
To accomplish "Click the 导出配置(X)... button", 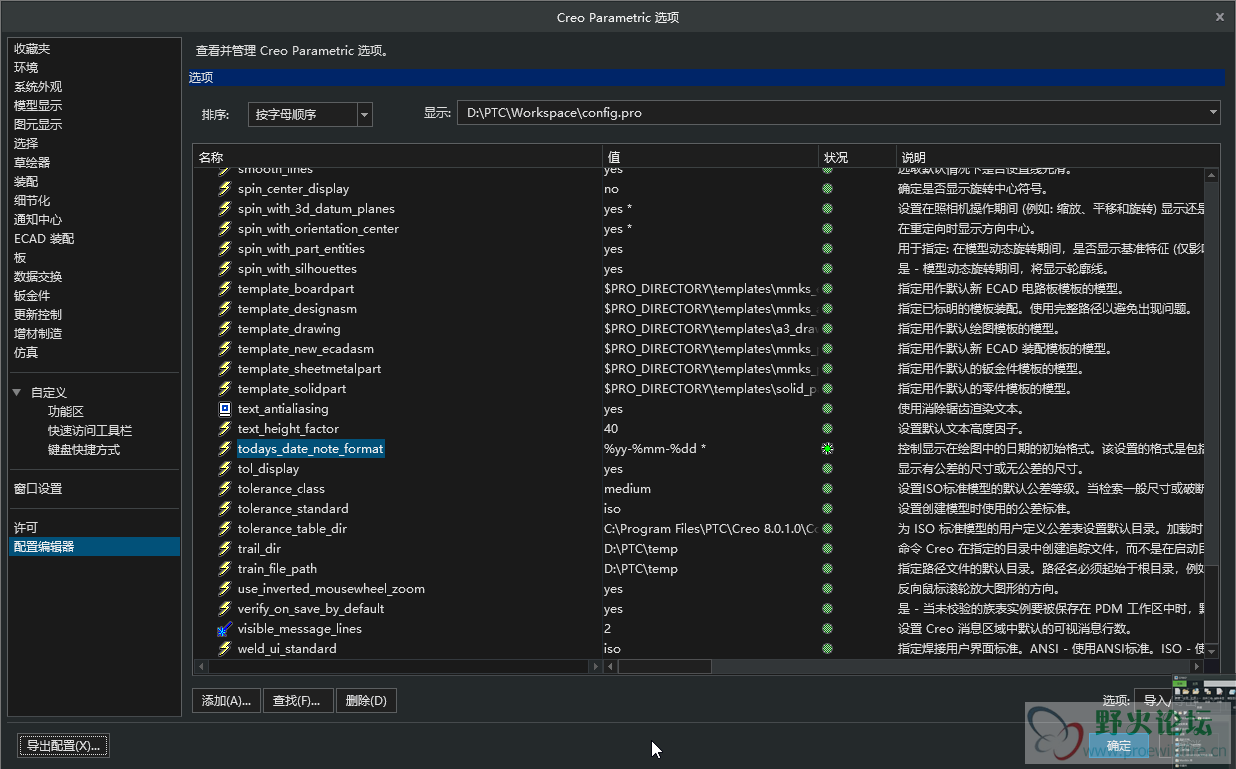I will tap(64, 746).
